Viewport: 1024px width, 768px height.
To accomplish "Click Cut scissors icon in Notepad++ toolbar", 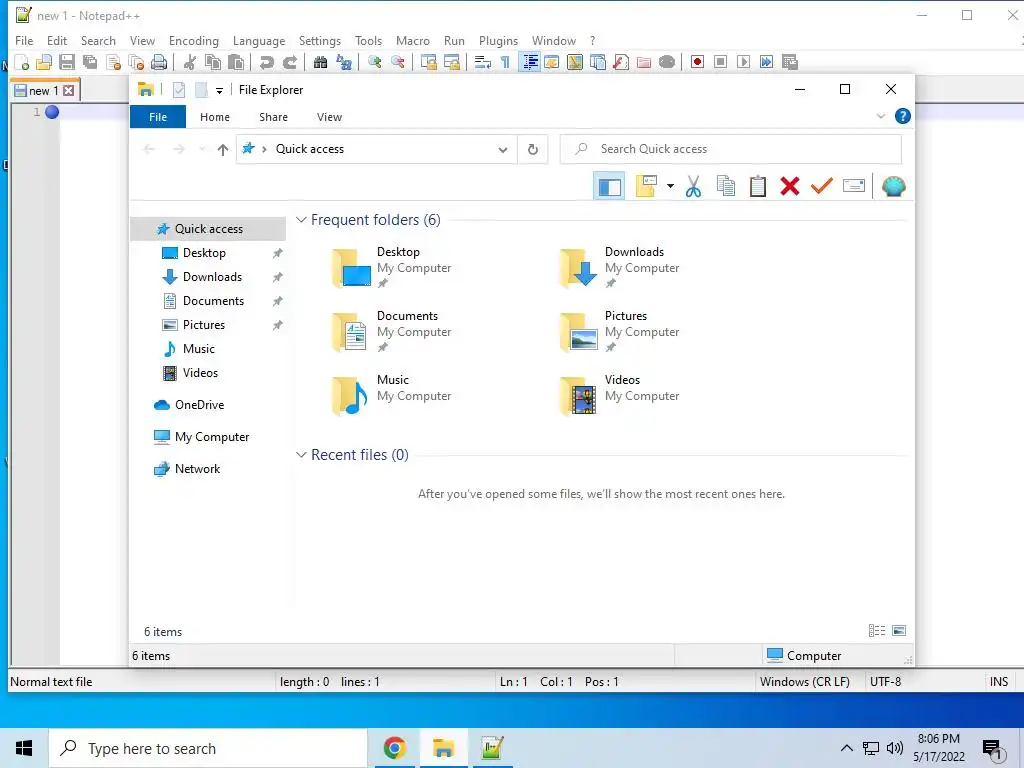I will tap(190, 63).
